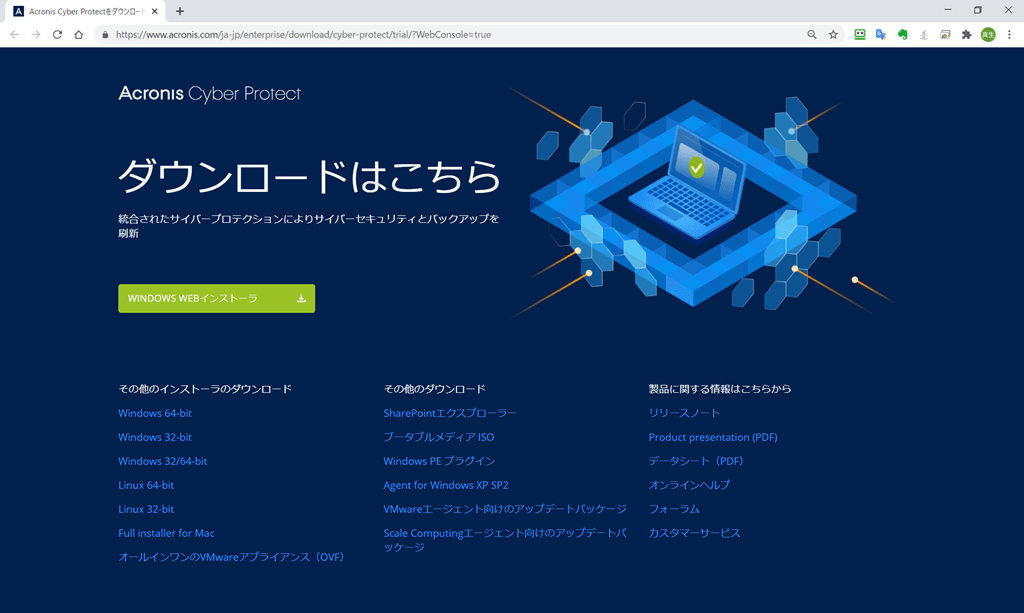This screenshot has height=613, width=1024.
Task: Download the Linux 32-bit installer
Action: point(146,509)
